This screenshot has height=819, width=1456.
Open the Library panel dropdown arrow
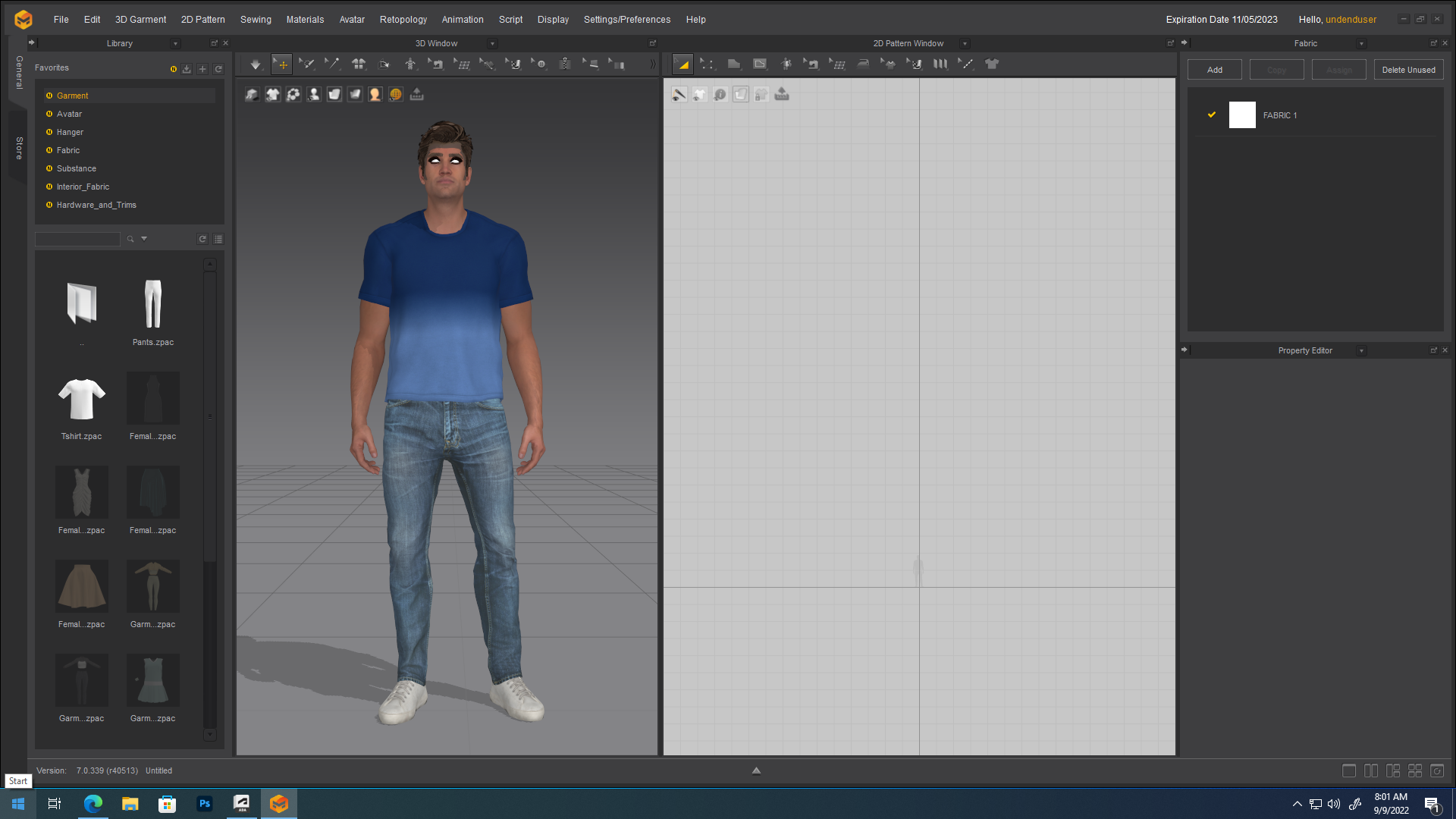(x=175, y=44)
